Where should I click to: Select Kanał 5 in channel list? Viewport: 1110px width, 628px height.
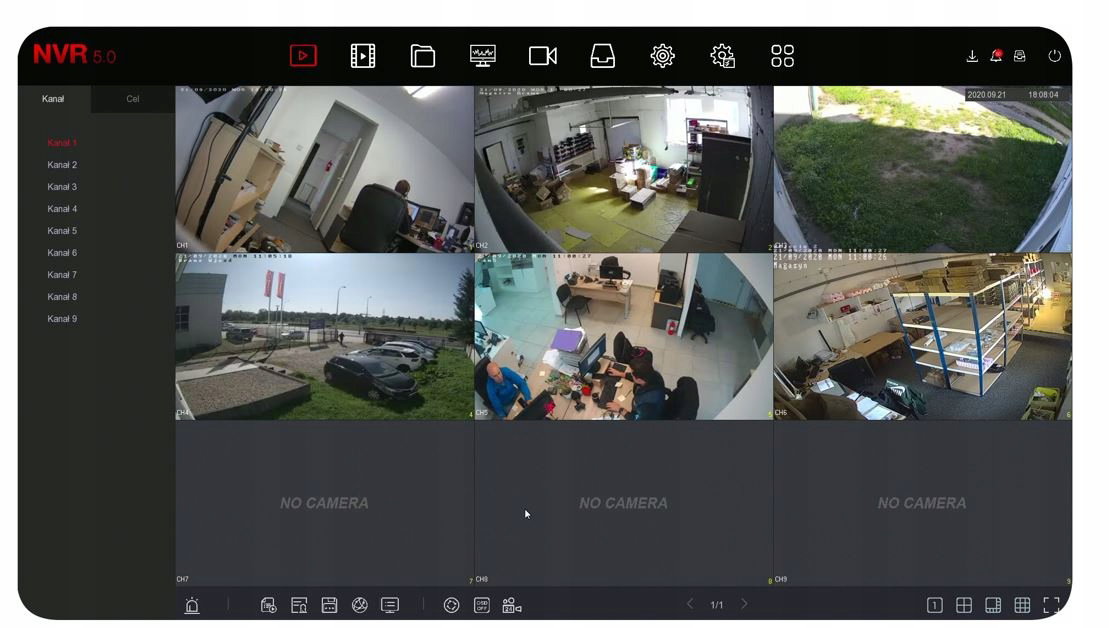coord(62,231)
